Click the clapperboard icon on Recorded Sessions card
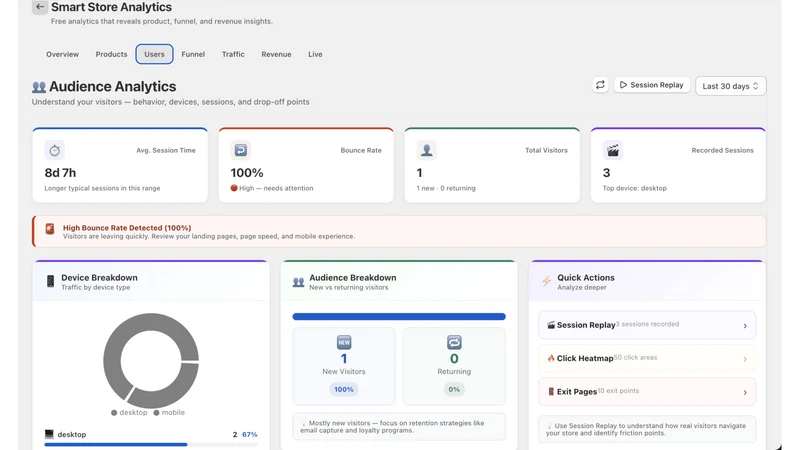Screen dimensions: 800x450 [x=613, y=150]
